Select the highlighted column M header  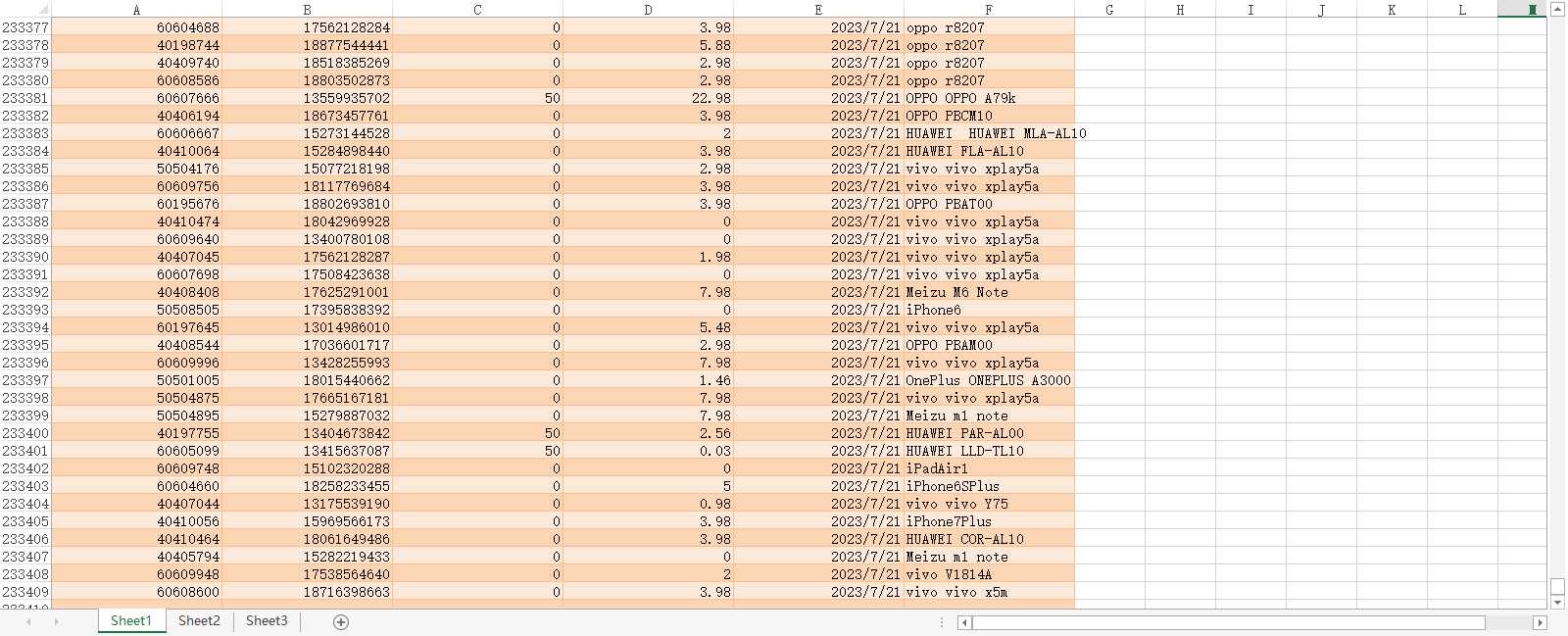tap(1522, 10)
